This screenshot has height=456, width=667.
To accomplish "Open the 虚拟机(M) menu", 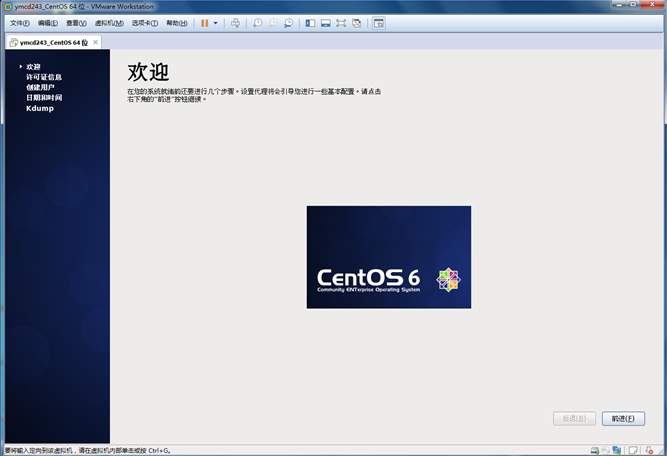I will click(109, 23).
